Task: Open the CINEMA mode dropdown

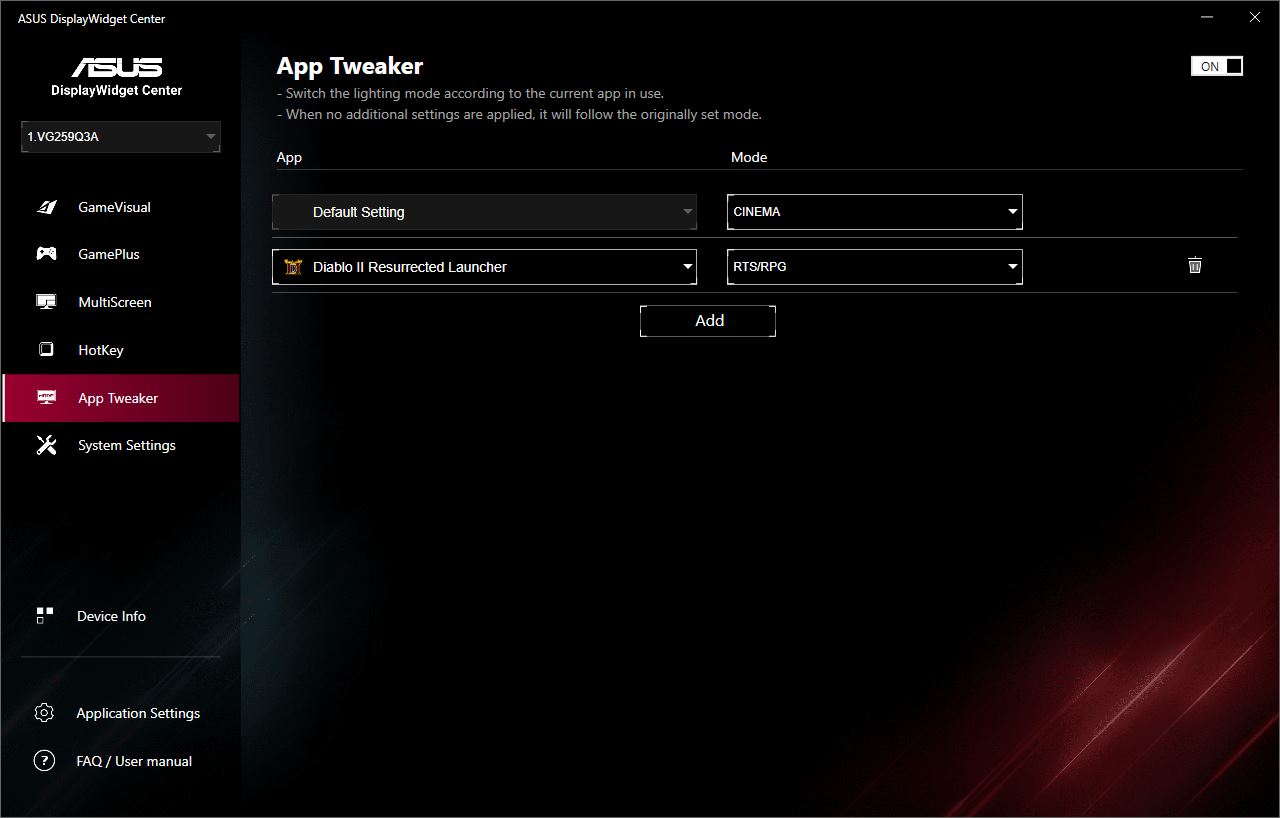Action: click(874, 212)
